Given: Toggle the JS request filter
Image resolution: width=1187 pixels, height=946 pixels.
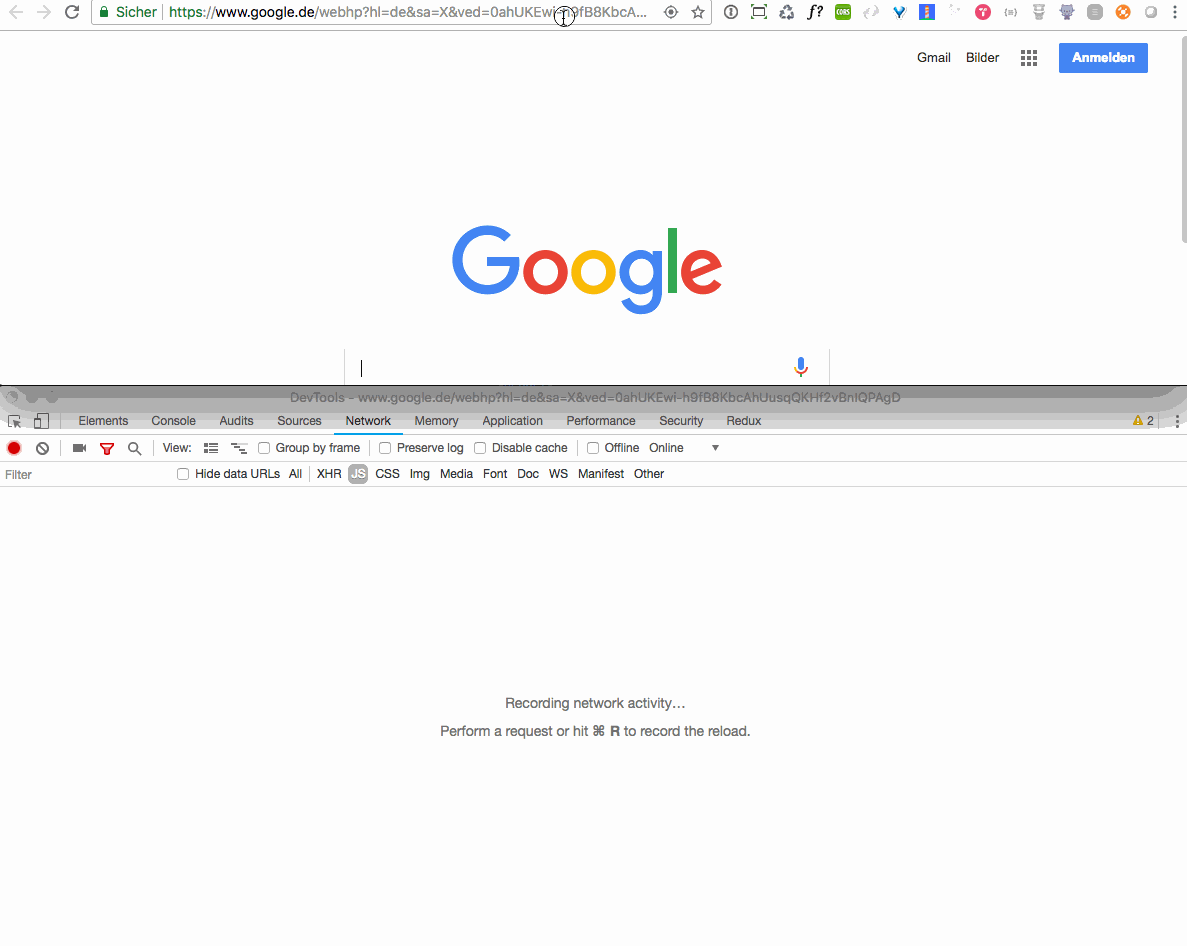Looking at the screenshot, I should [358, 474].
